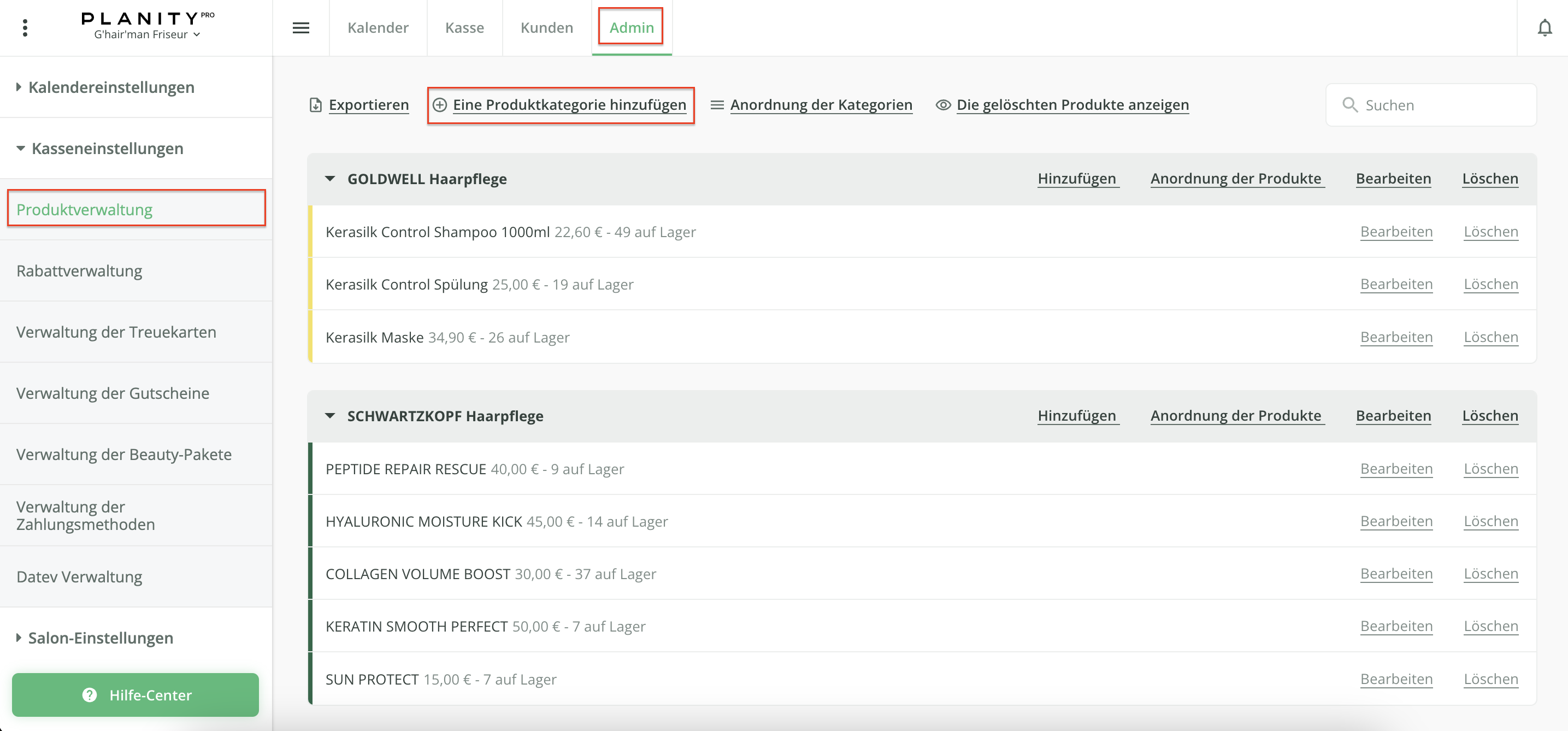Click the search magnifier icon

pyautogui.click(x=1349, y=105)
